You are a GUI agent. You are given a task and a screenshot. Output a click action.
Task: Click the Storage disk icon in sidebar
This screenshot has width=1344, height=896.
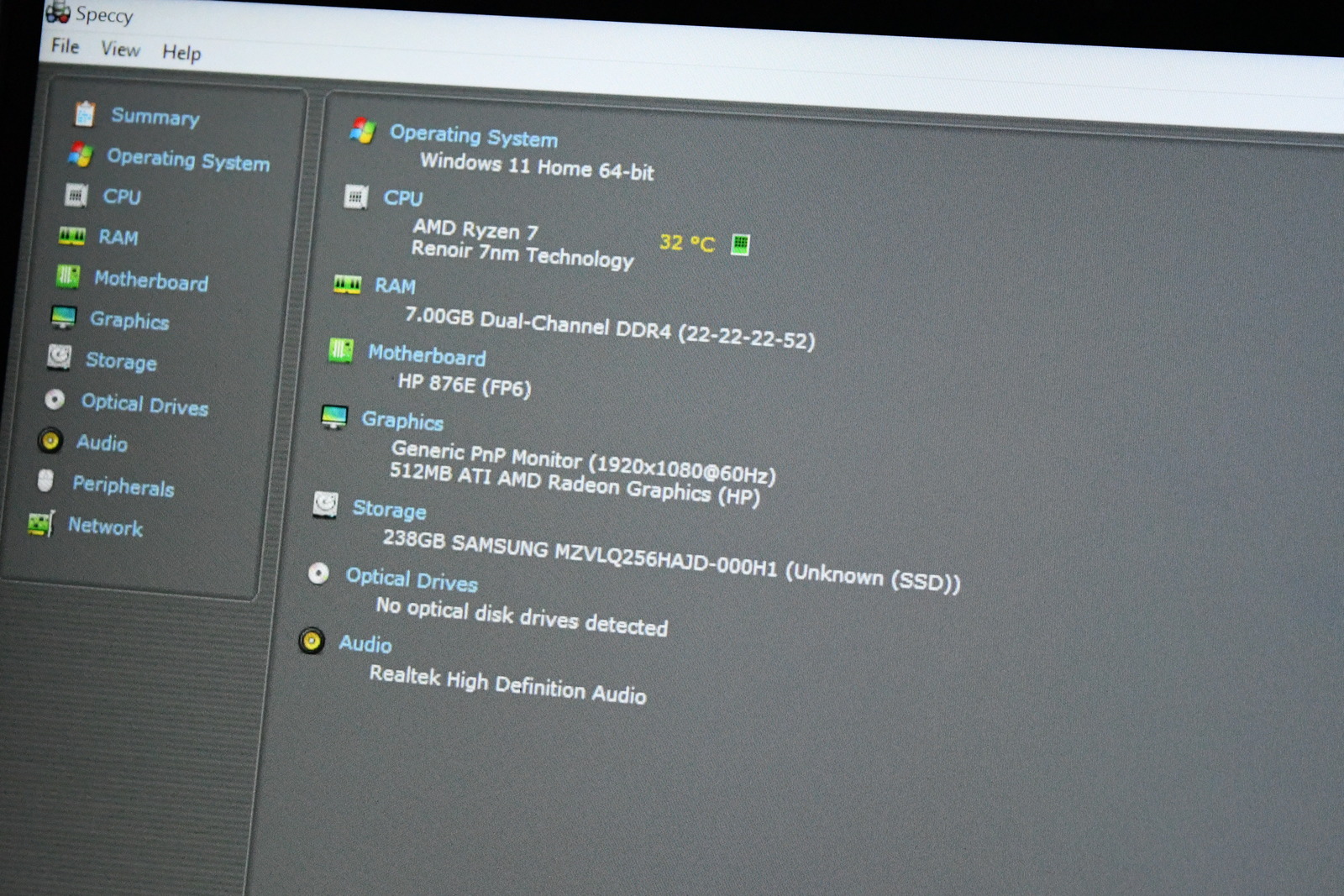click(x=59, y=357)
